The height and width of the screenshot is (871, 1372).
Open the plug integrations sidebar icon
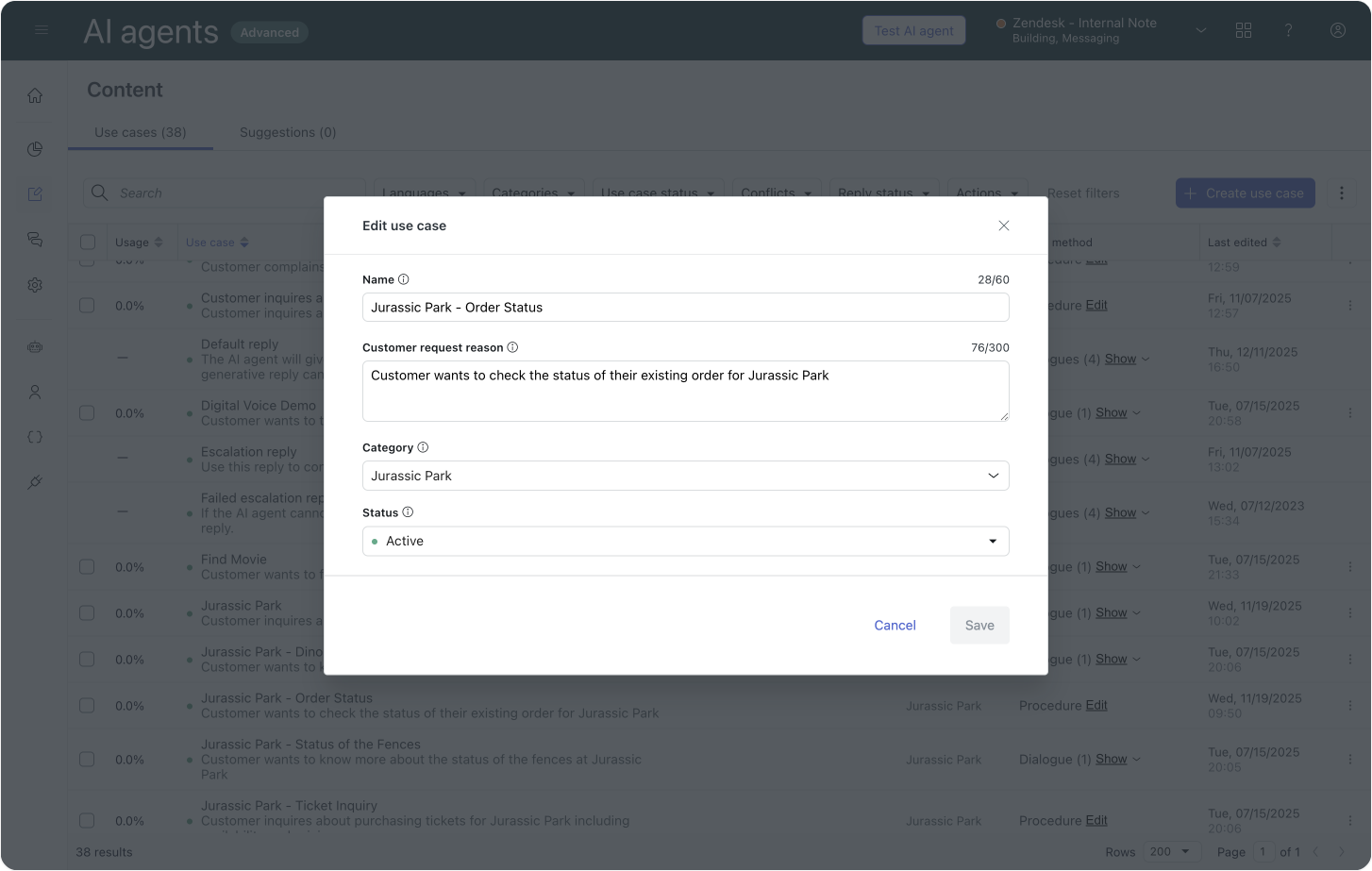[35, 482]
